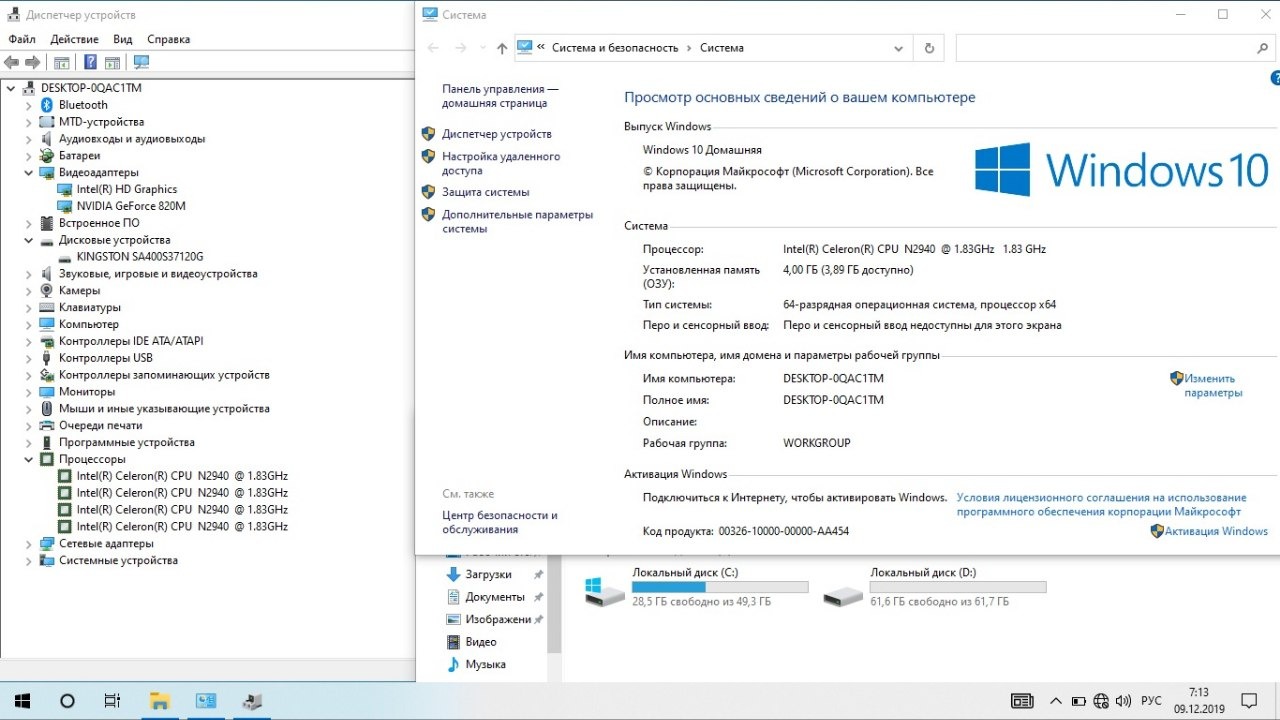1280x720 pixels.
Task: Click the Очереди печати printer icon
Action: (47, 426)
